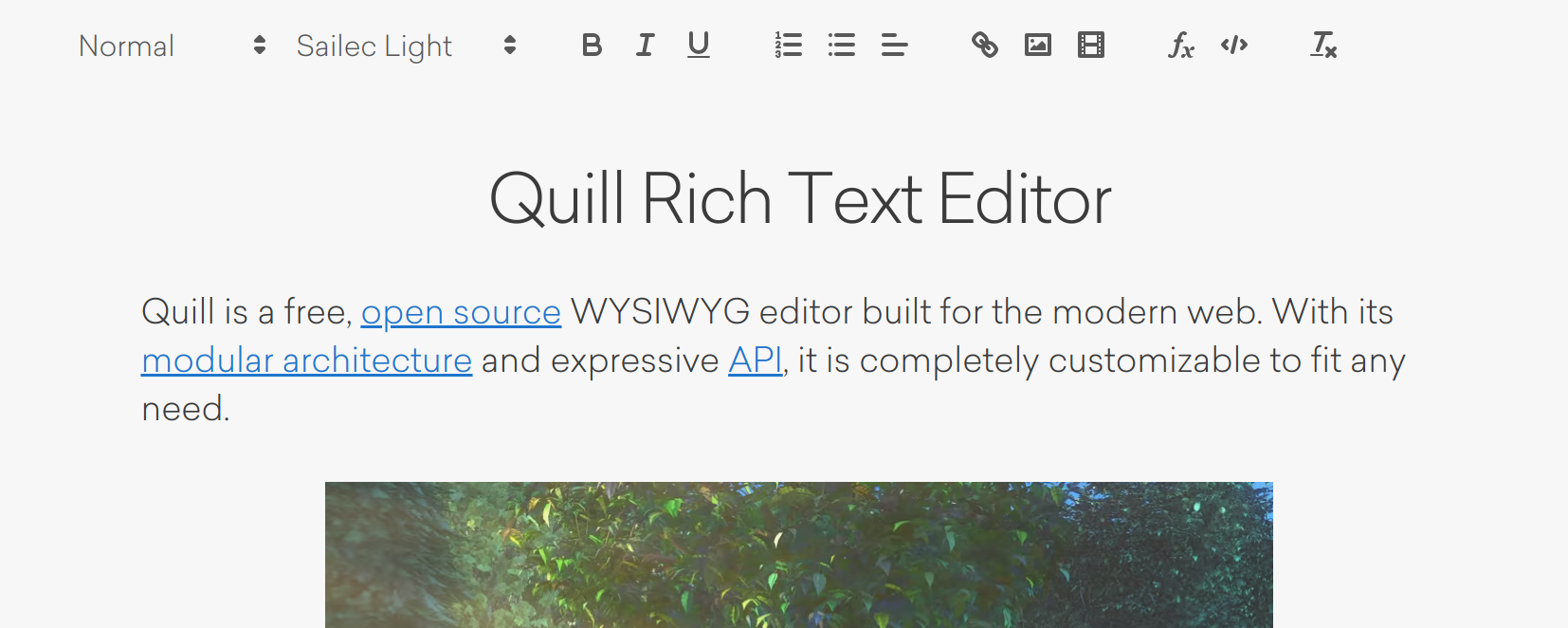
Task: Click the Quill Rich Text Editor heading
Action: coord(800,199)
